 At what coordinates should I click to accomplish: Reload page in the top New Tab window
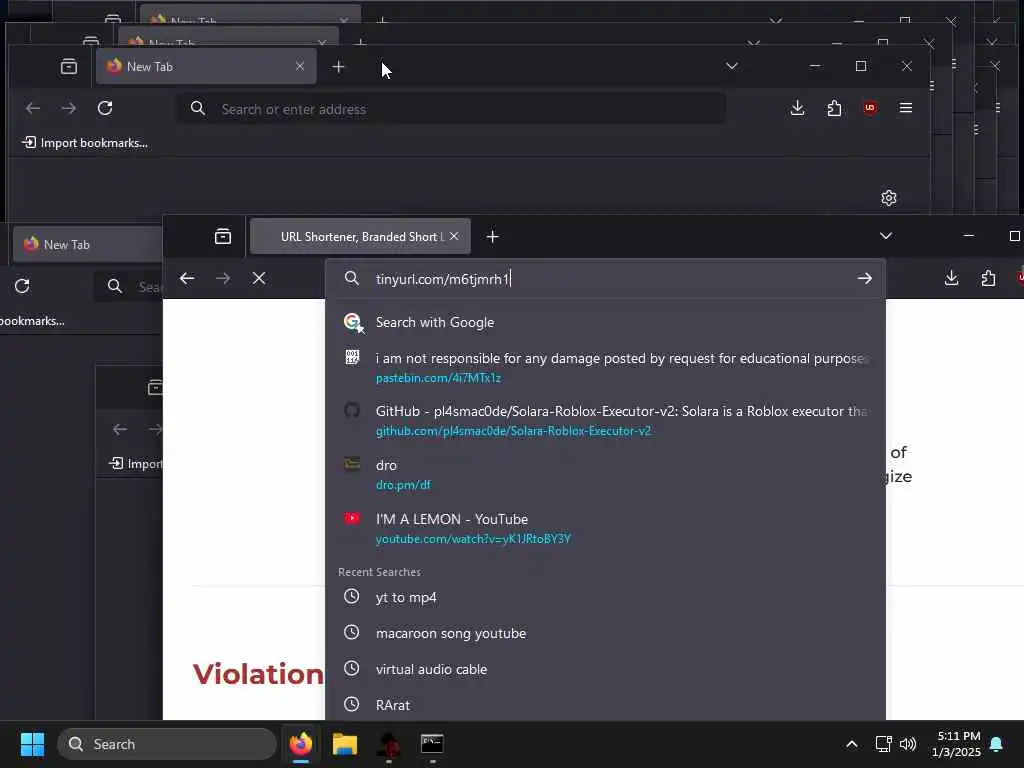(105, 108)
